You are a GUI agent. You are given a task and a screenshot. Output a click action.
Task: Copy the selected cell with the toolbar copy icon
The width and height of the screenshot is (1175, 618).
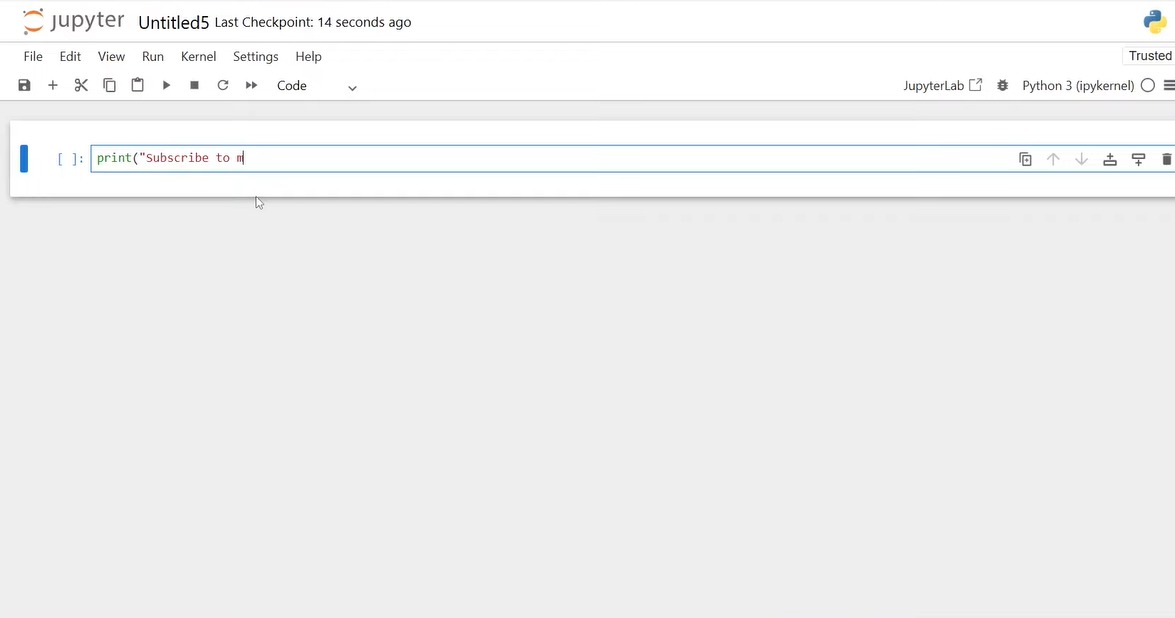[109, 85]
